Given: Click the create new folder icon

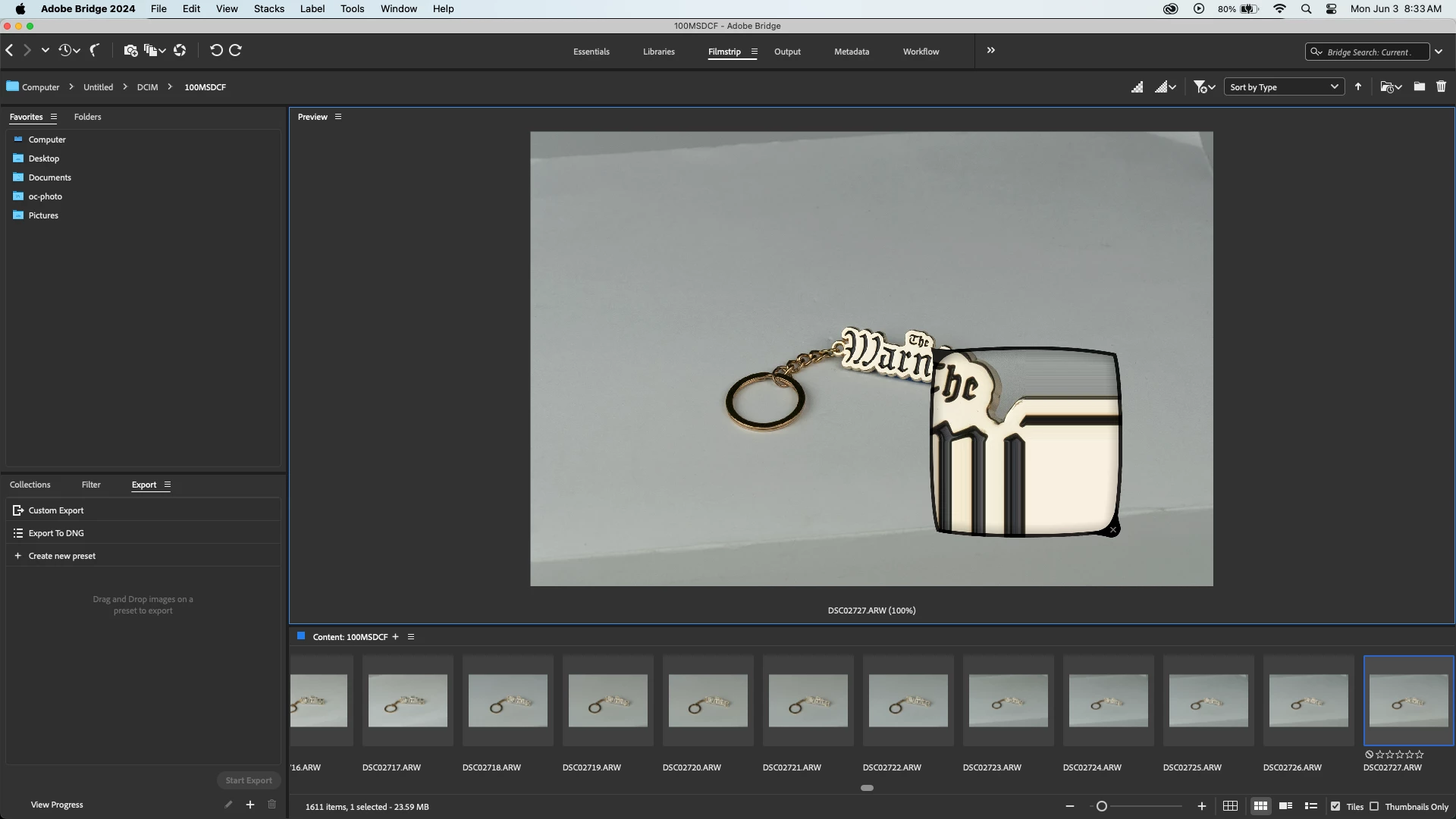Looking at the screenshot, I should [1419, 86].
